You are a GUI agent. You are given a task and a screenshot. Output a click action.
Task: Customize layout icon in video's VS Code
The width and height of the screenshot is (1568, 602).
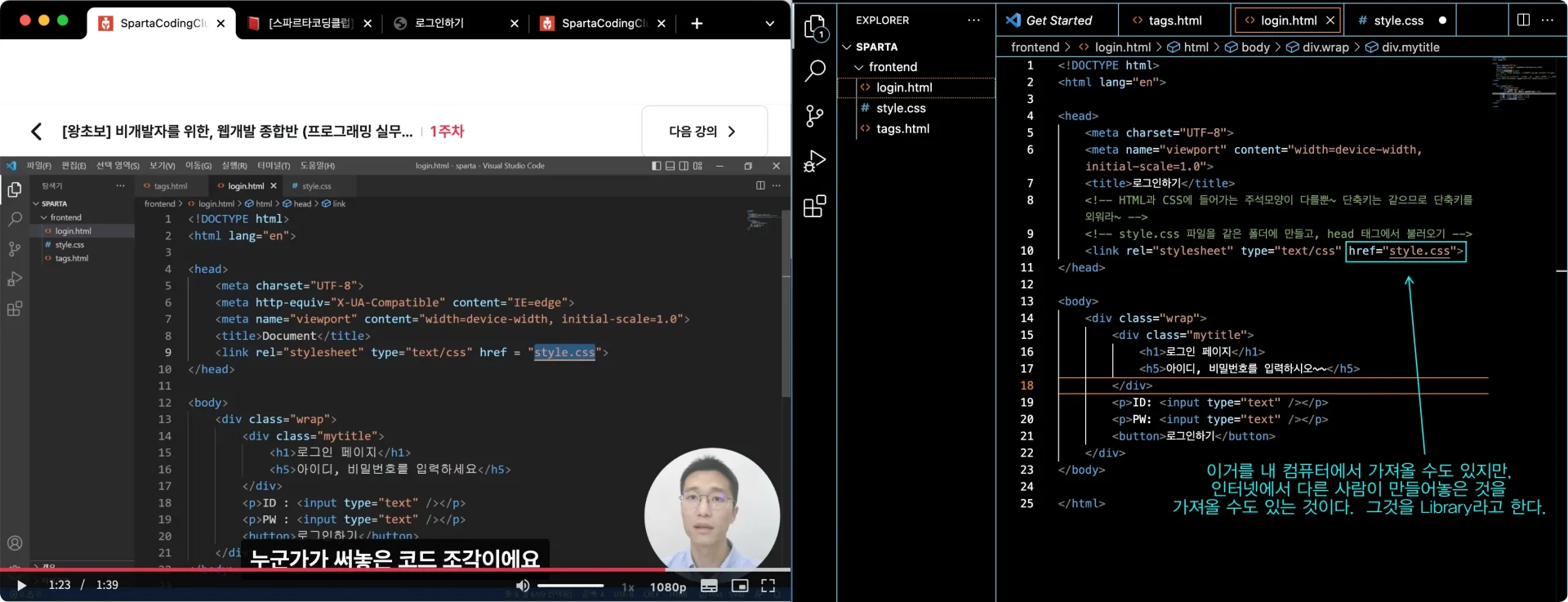coord(697,166)
